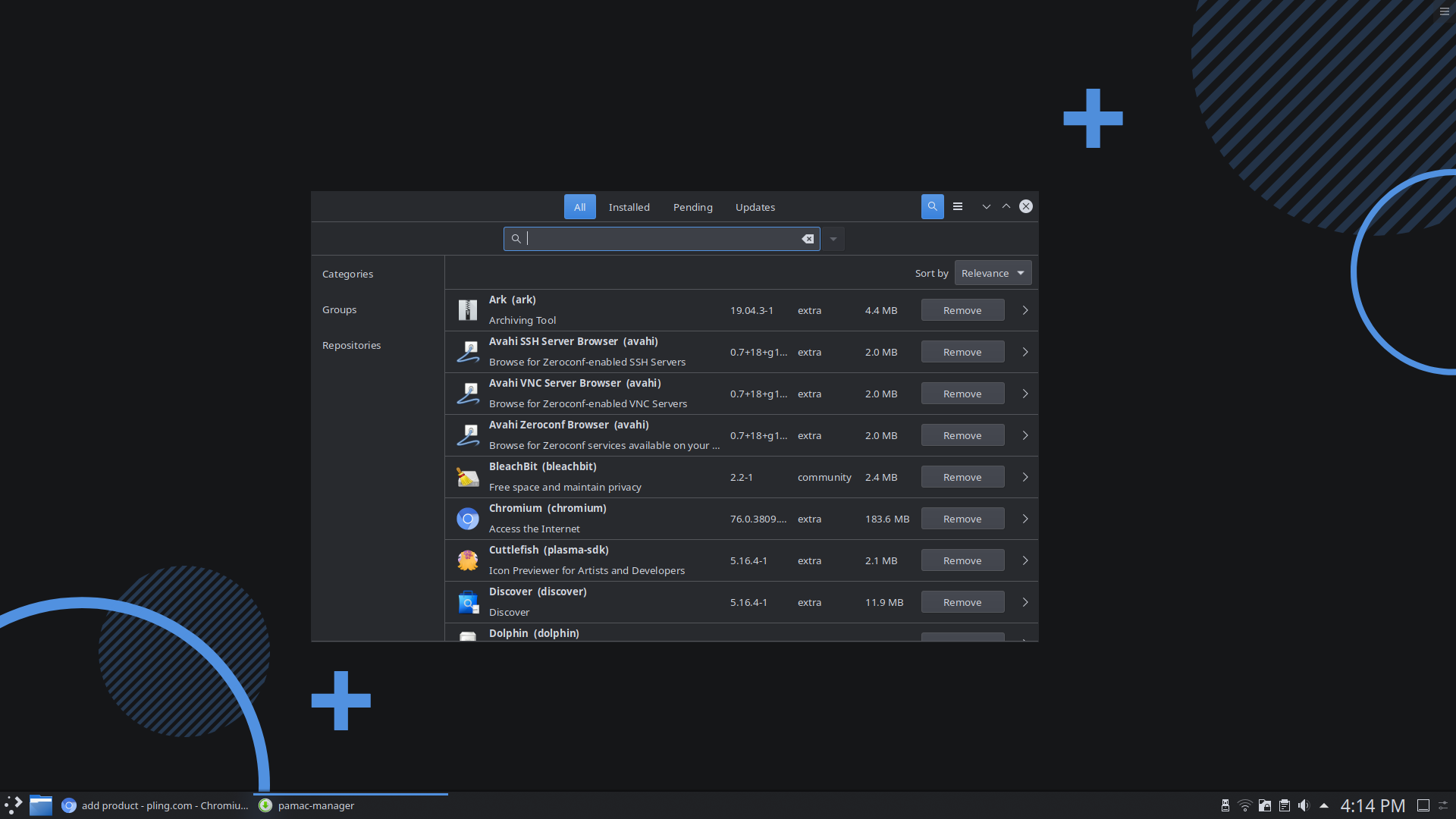
Task: Open the search history dropdown arrow
Action: (x=833, y=239)
